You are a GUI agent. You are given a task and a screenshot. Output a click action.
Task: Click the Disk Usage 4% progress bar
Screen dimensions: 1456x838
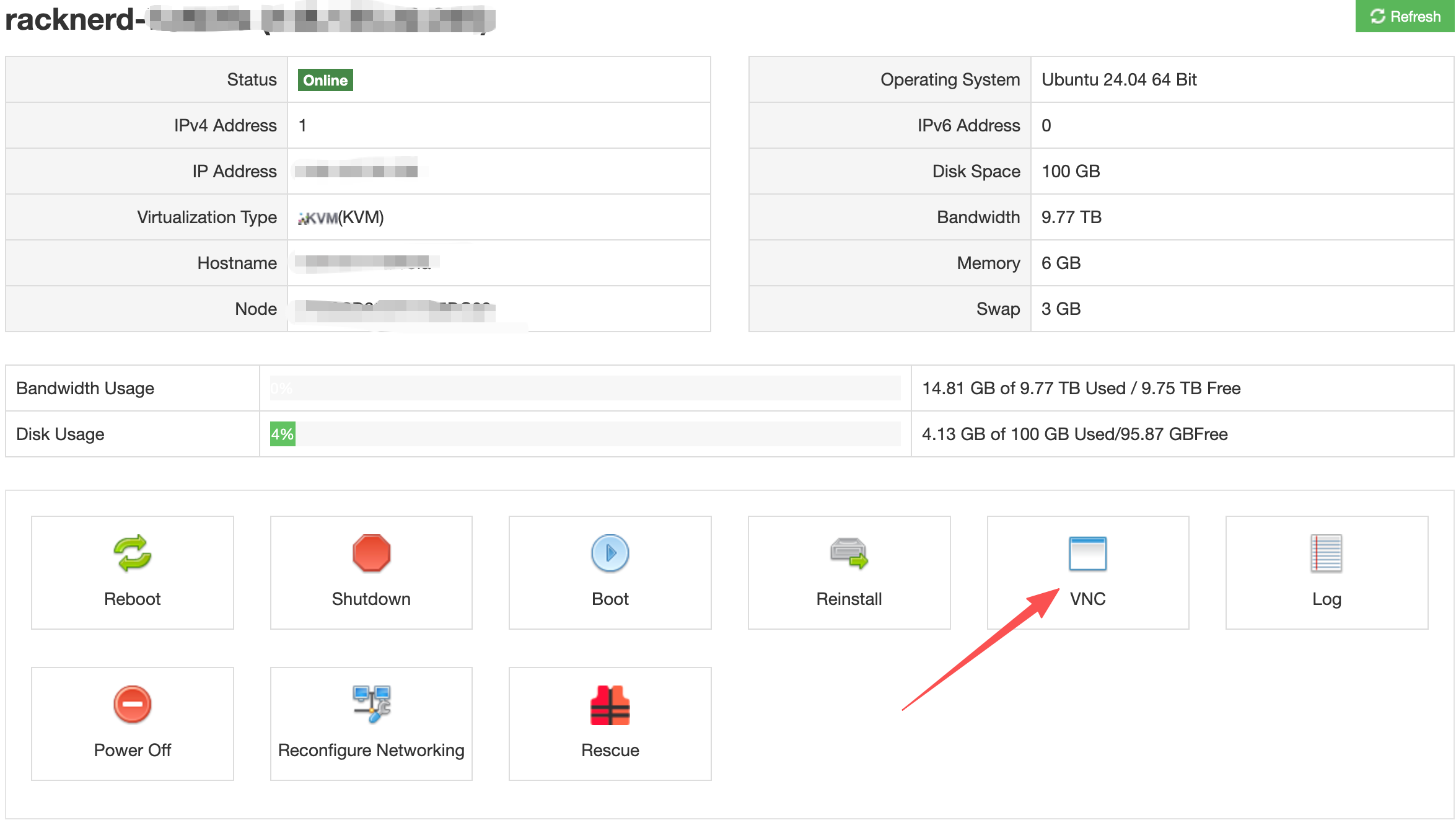585,434
